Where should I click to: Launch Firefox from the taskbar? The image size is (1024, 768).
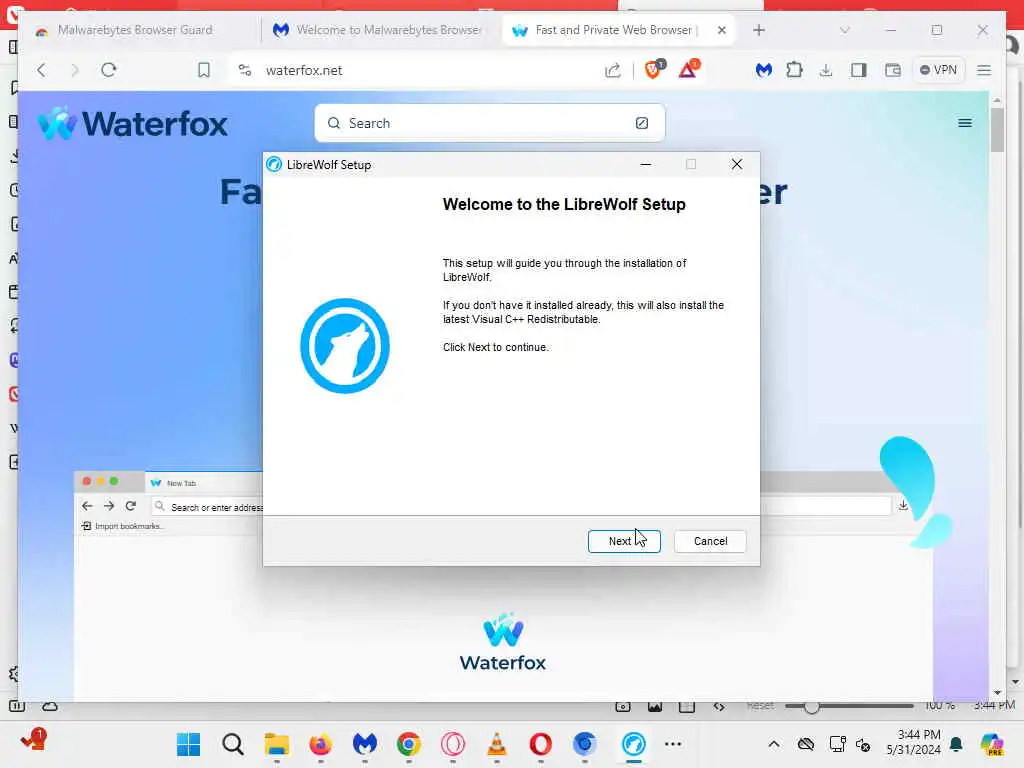[x=321, y=744]
